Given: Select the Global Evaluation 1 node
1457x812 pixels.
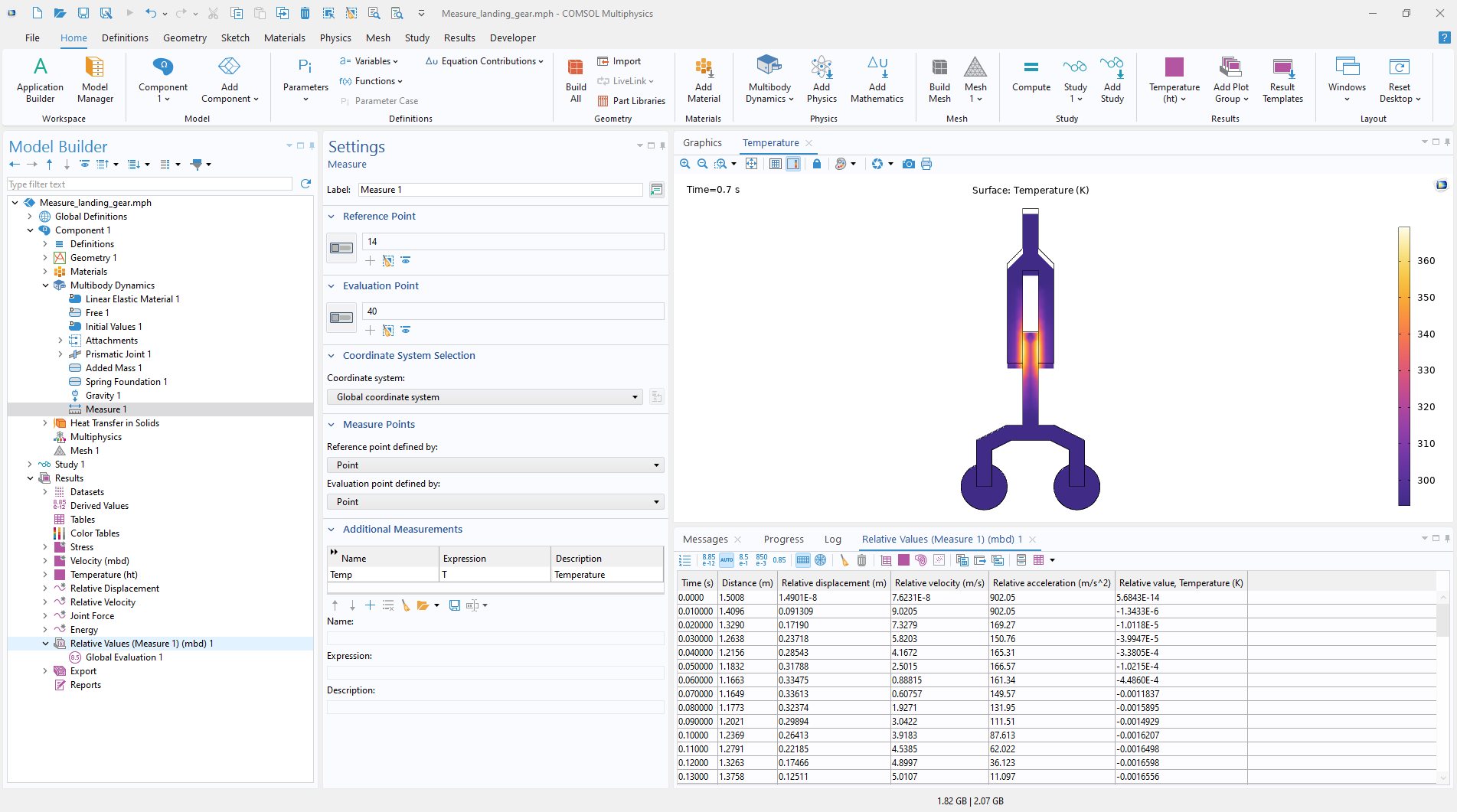Looking at the screenshot, I should click(x=124, y=657).
